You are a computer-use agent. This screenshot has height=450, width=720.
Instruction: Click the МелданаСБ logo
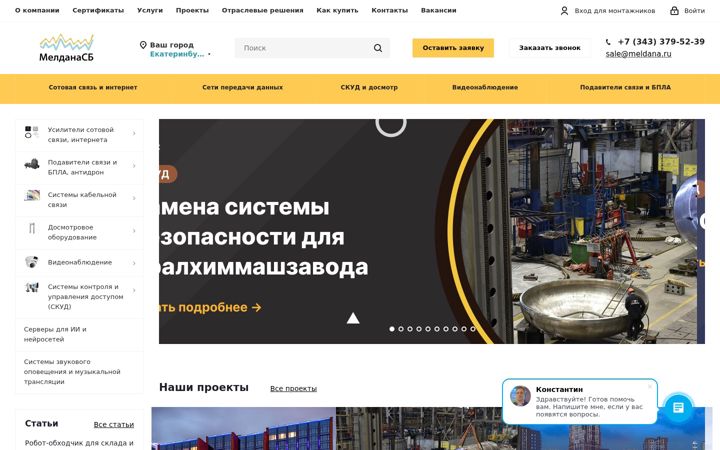[x=67, y=48]
